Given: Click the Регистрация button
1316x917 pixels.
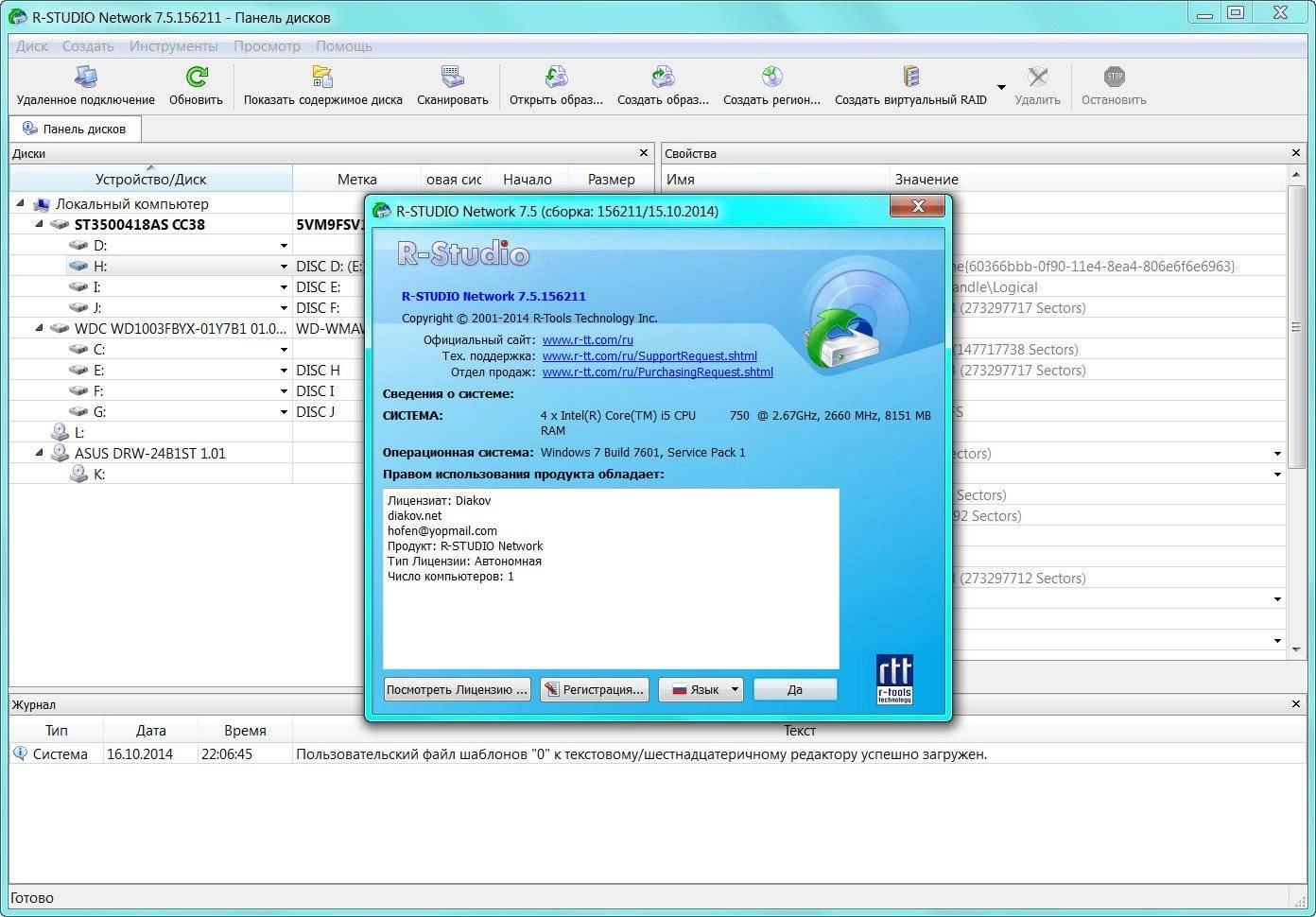Looking at the screenshot, I should (595, 689).
